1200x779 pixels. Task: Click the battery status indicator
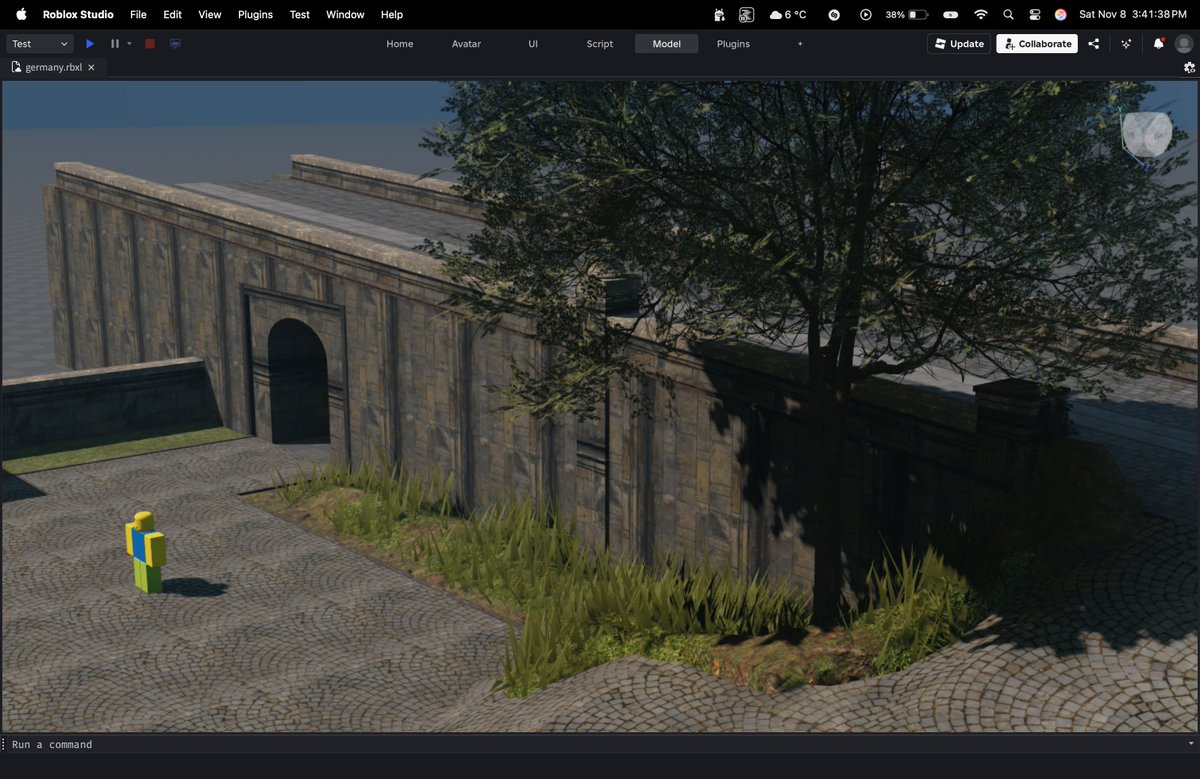(907, 14)
